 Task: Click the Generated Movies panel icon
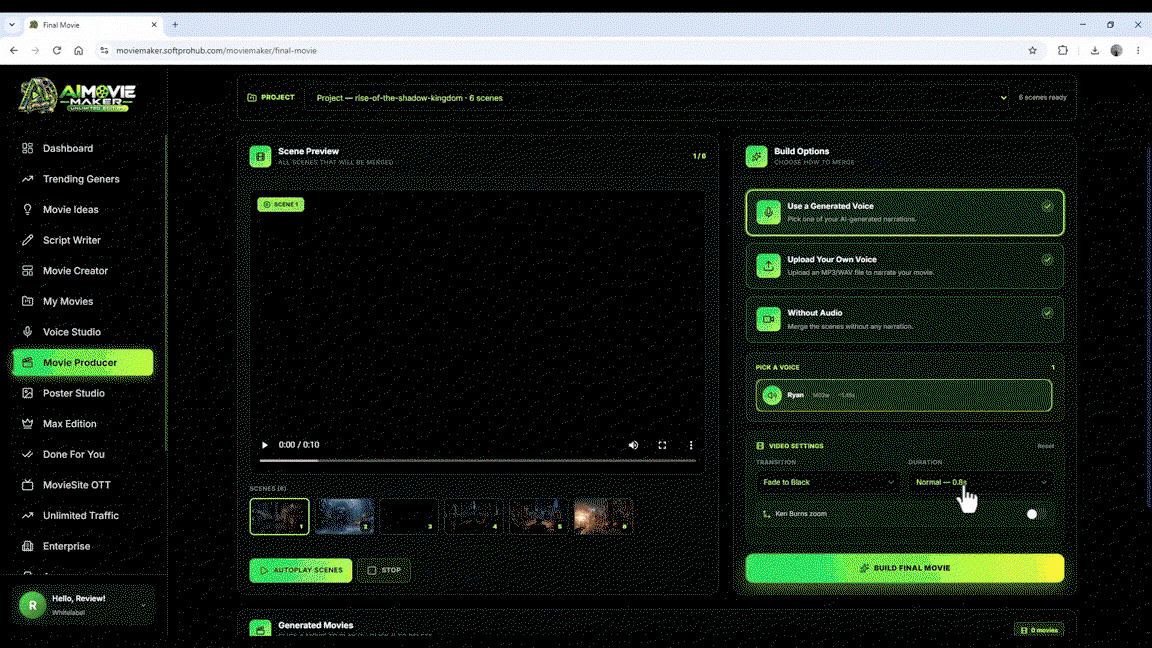point(260,629)
